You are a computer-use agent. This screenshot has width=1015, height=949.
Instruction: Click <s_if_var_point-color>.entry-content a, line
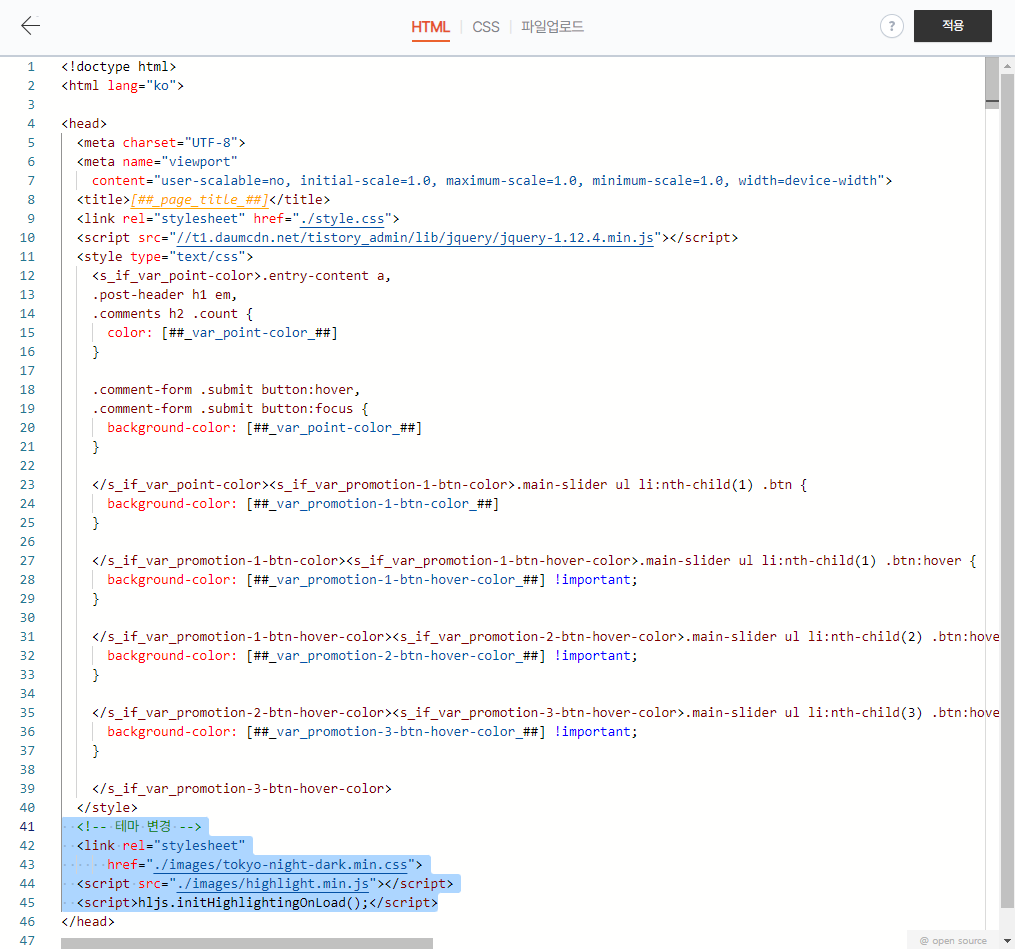(x=241, y=276)
